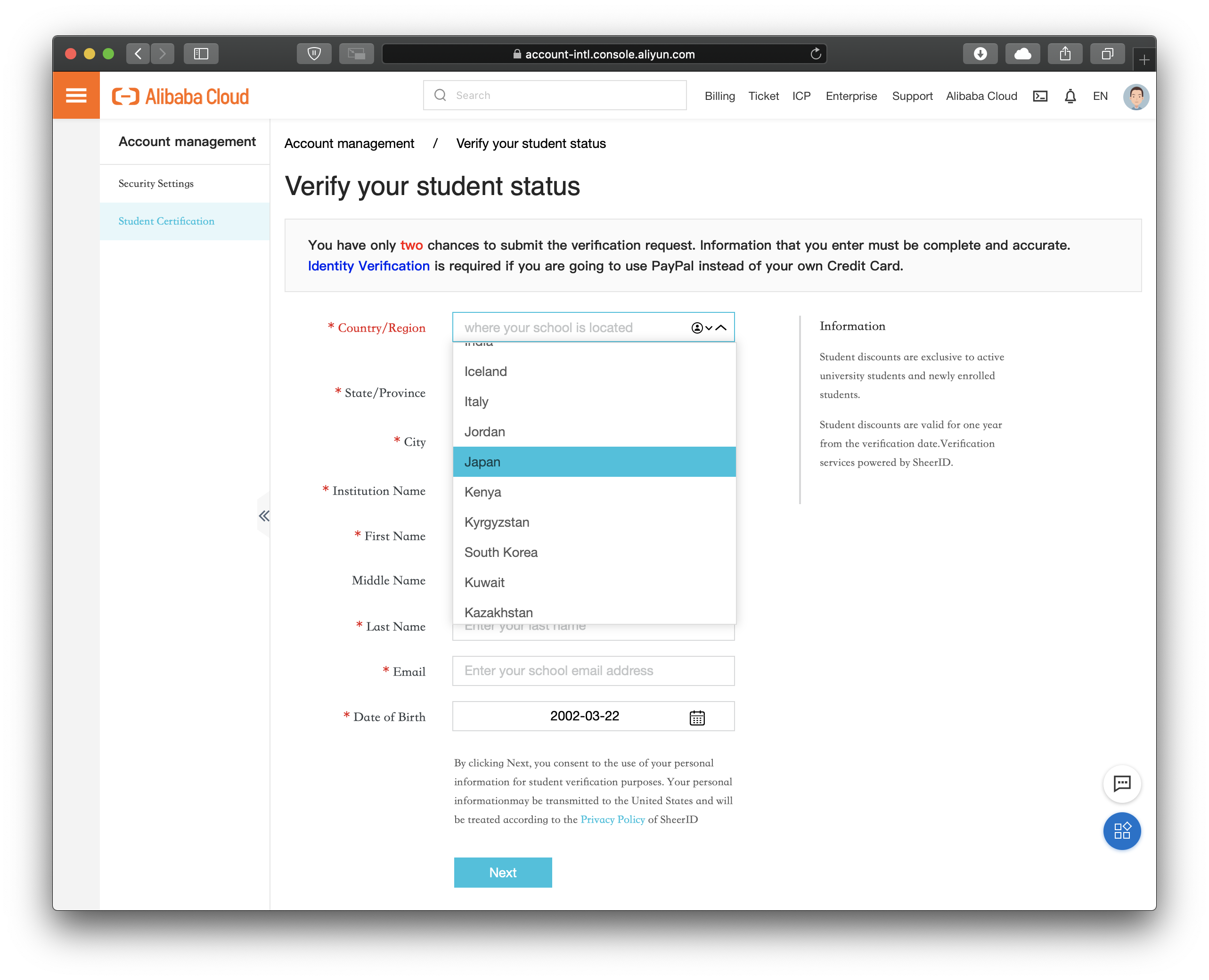1209x980 pixels.
Task: Collapse the Country/Region dropdown chevron
Action: click(721, 327)
